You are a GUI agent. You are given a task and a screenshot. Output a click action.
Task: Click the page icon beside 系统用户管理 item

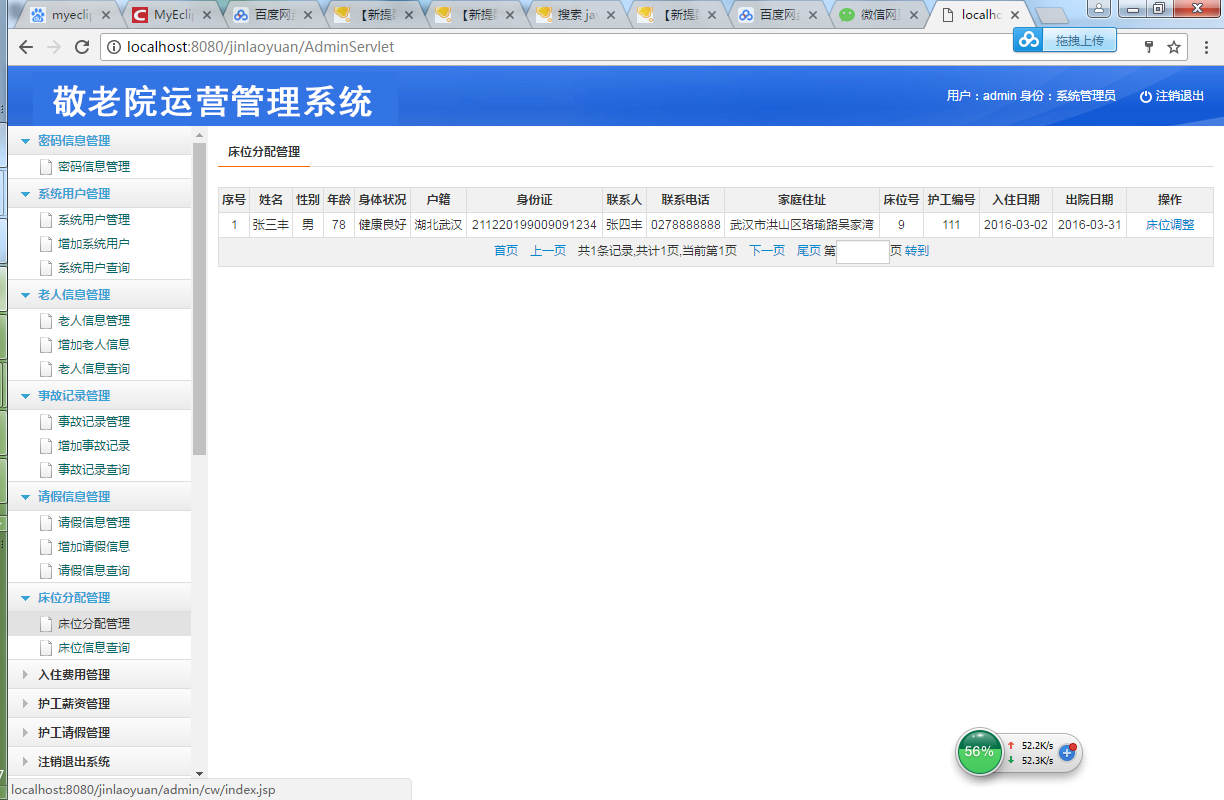point(45,220)
